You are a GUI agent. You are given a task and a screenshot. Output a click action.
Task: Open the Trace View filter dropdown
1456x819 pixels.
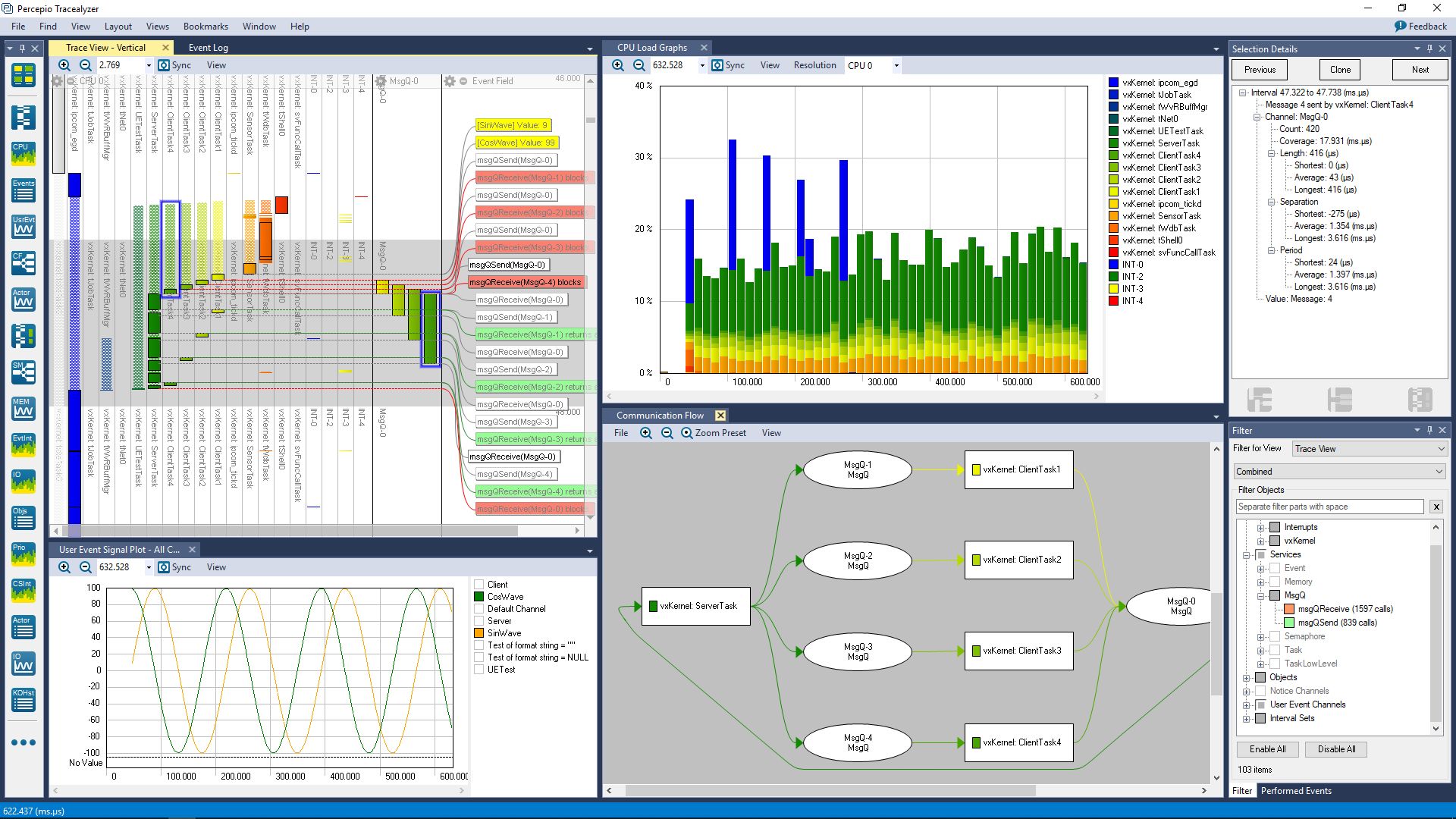coord(1369,449)
